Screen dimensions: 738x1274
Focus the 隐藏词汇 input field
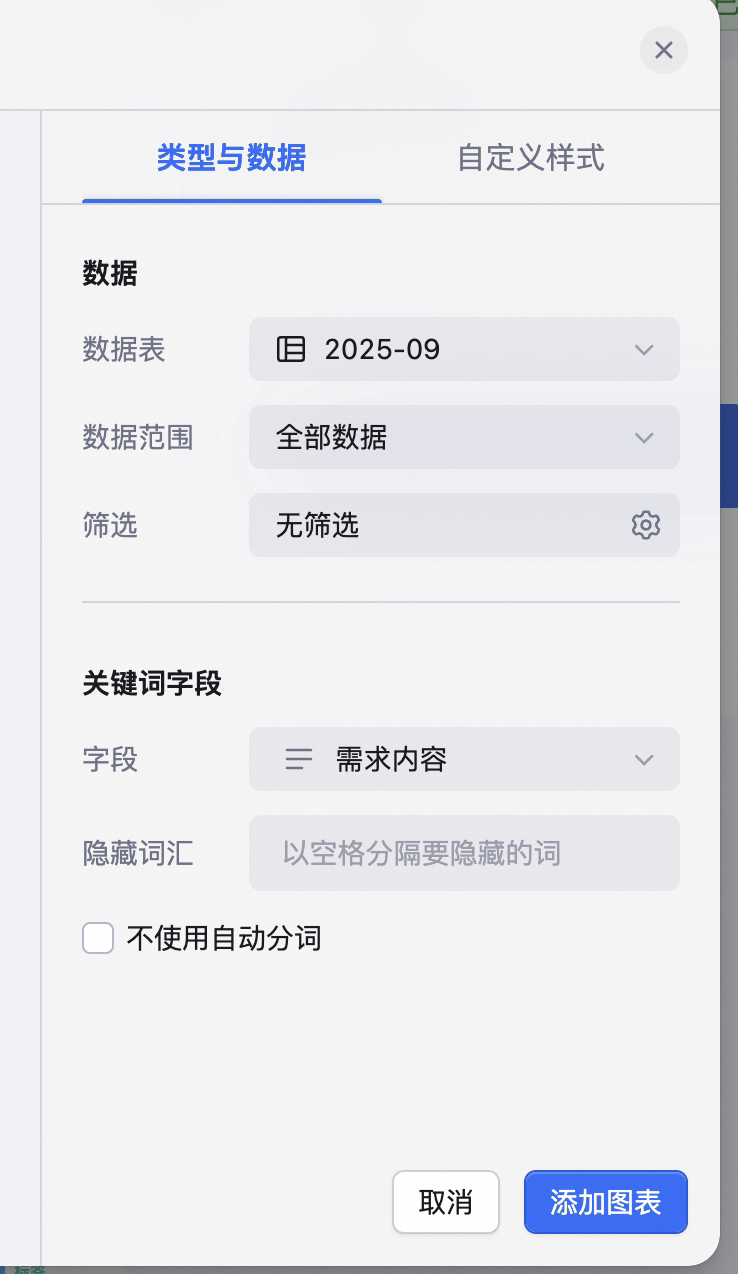pos(464,853)
